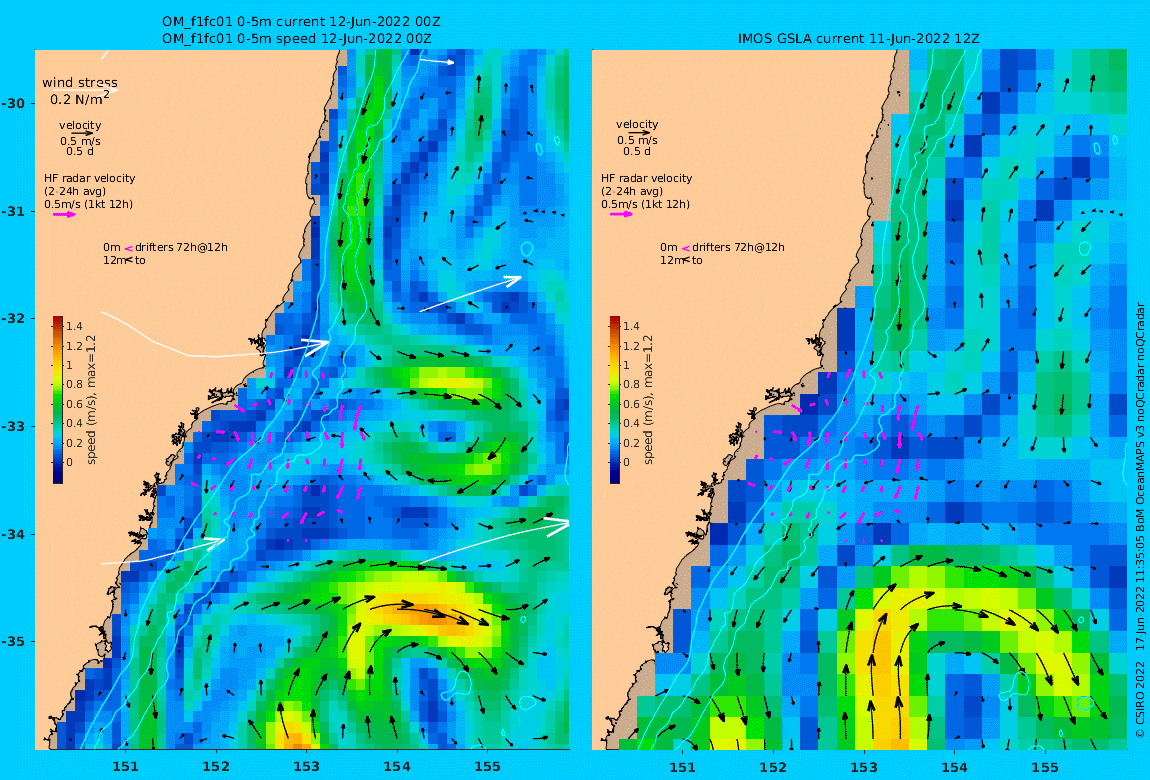Click right colorbar label 'speed (m/s), max=1.2'
The height and width of the screenshot is (780, 1150).
[648, 400]
